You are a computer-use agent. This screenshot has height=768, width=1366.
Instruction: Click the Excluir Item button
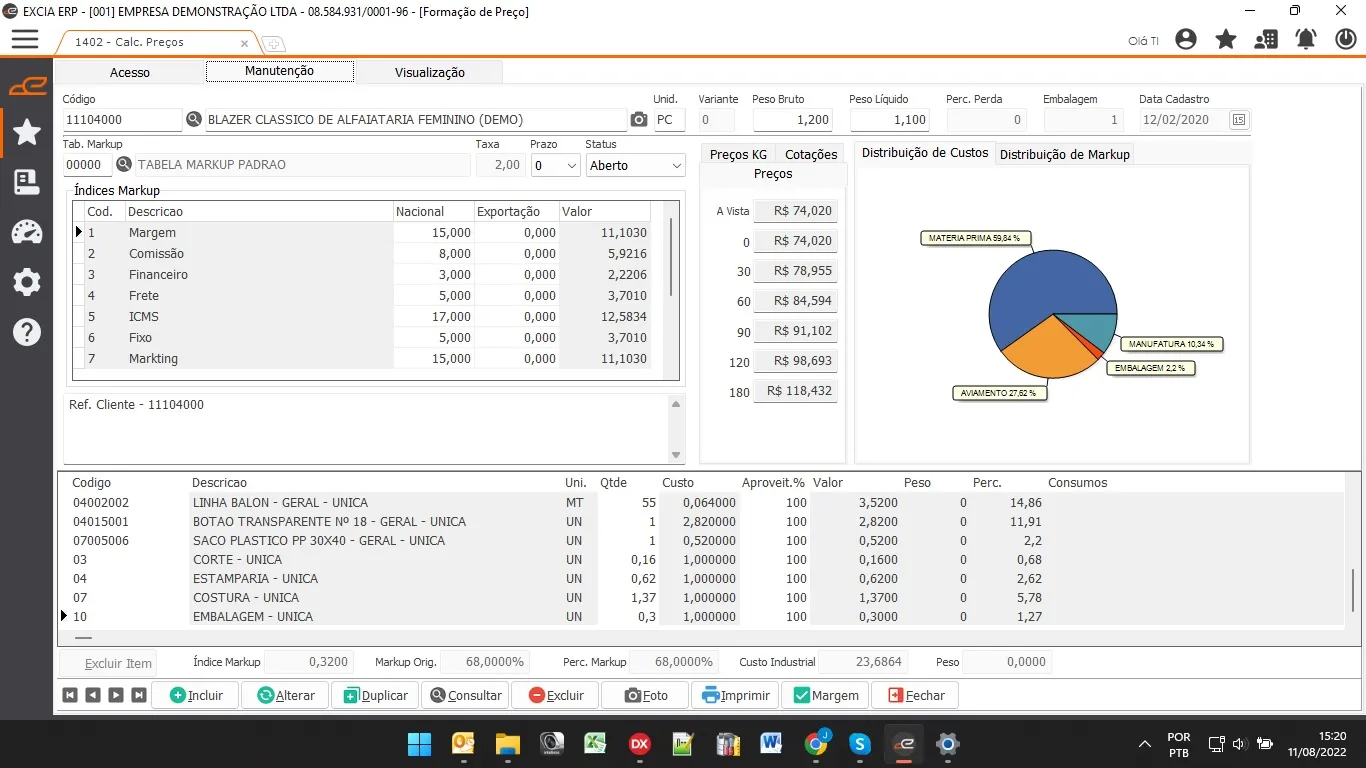point(108,663)
